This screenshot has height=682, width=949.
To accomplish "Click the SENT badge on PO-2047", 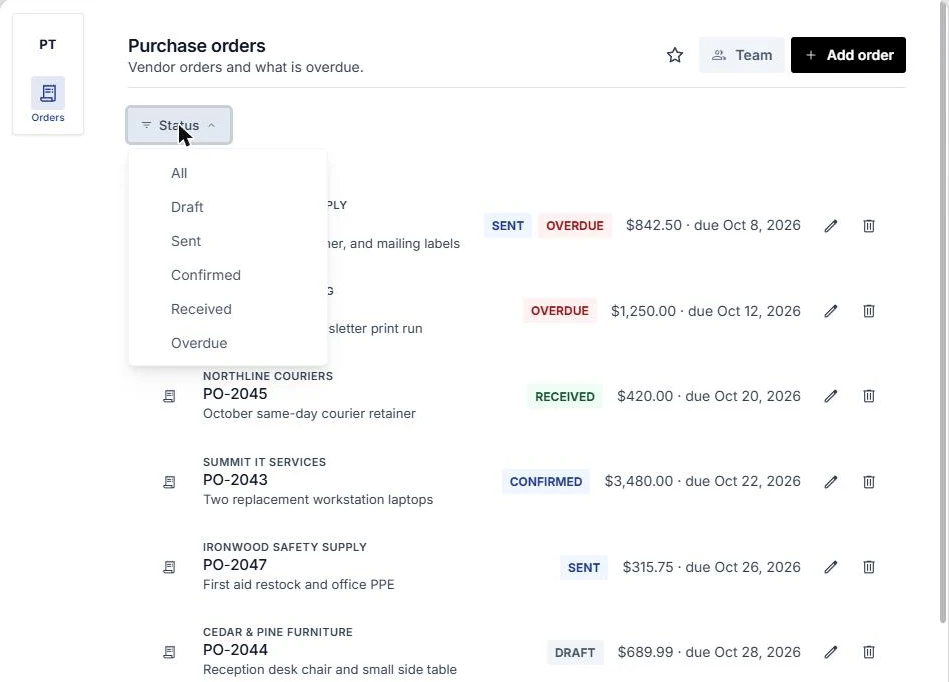I will [583, 568].
